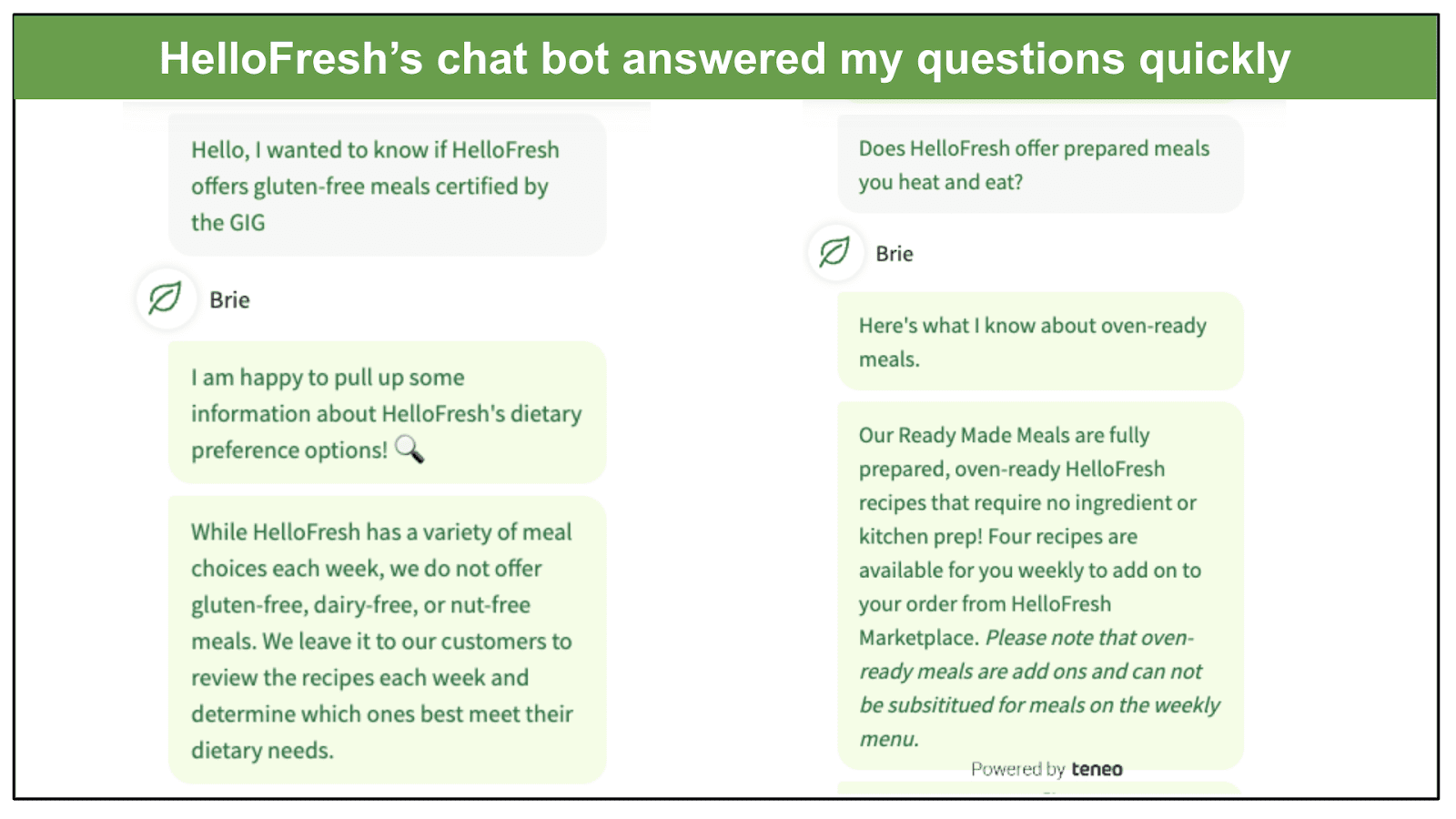Click the 'oven-ready meals' intro reply bubble
This screenshot has height=819, width=1456.
1040,341
